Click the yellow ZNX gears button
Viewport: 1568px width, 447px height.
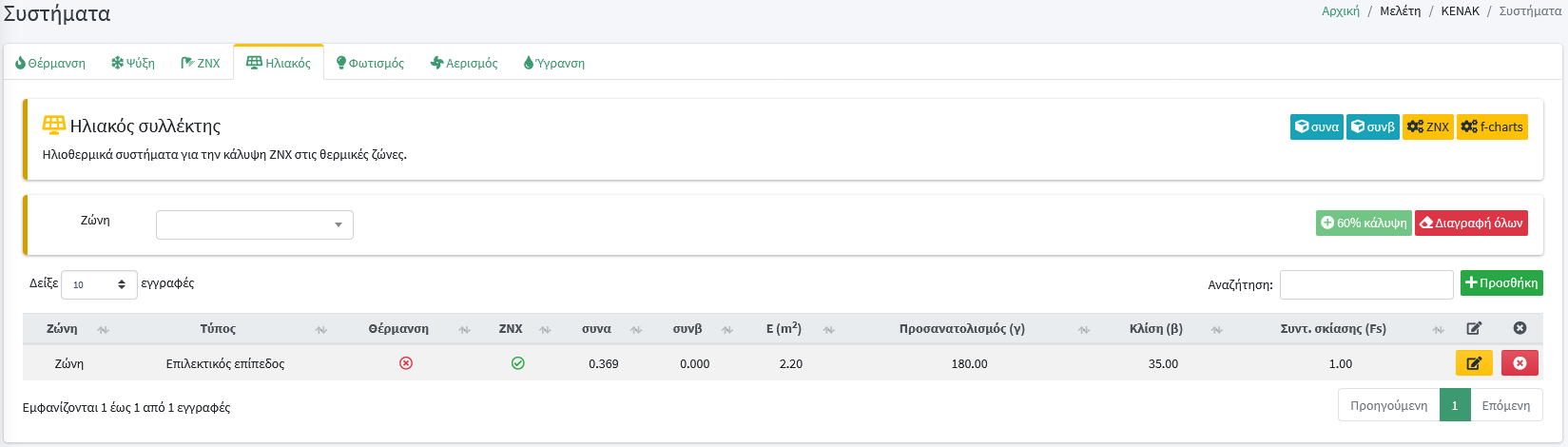click(x=1427, y=126)
